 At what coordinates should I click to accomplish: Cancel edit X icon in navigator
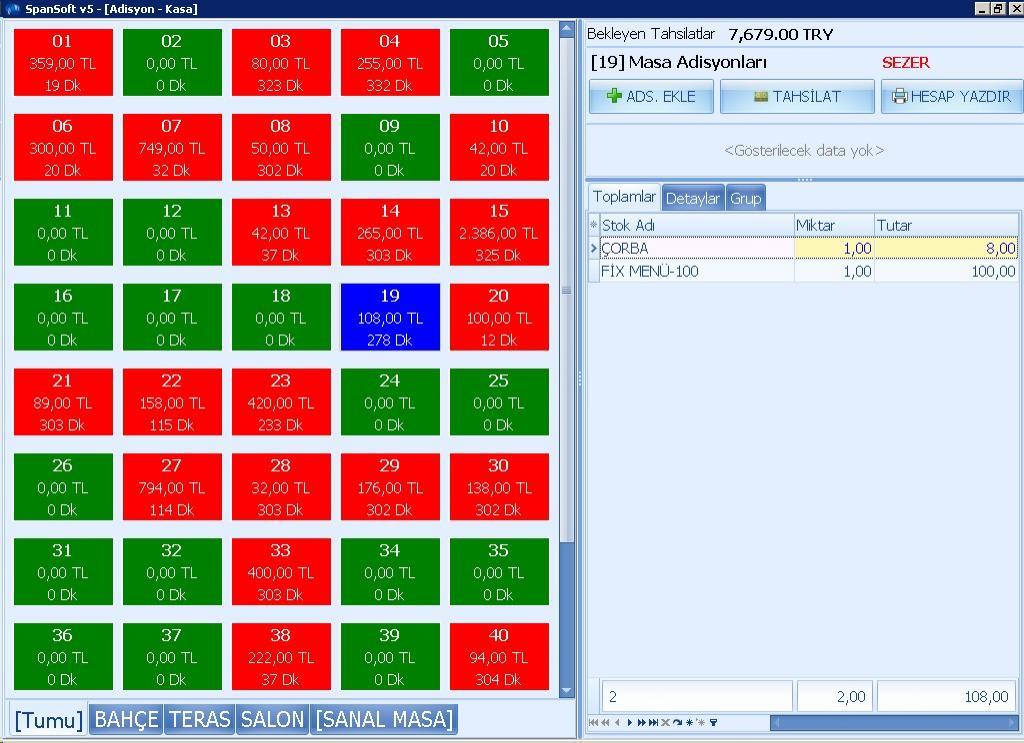click(665, 722)
